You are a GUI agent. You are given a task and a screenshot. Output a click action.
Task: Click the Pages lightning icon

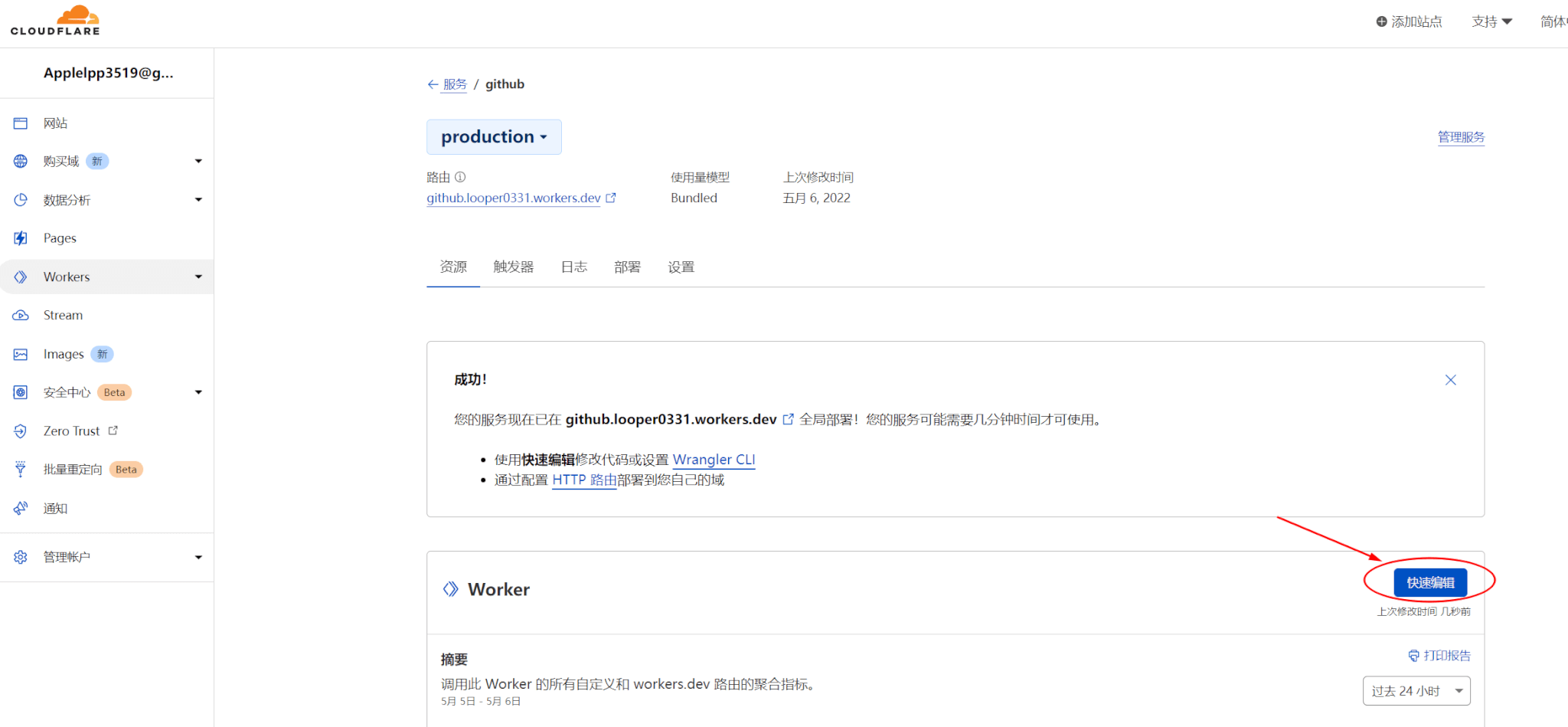[x=21, y=238]
